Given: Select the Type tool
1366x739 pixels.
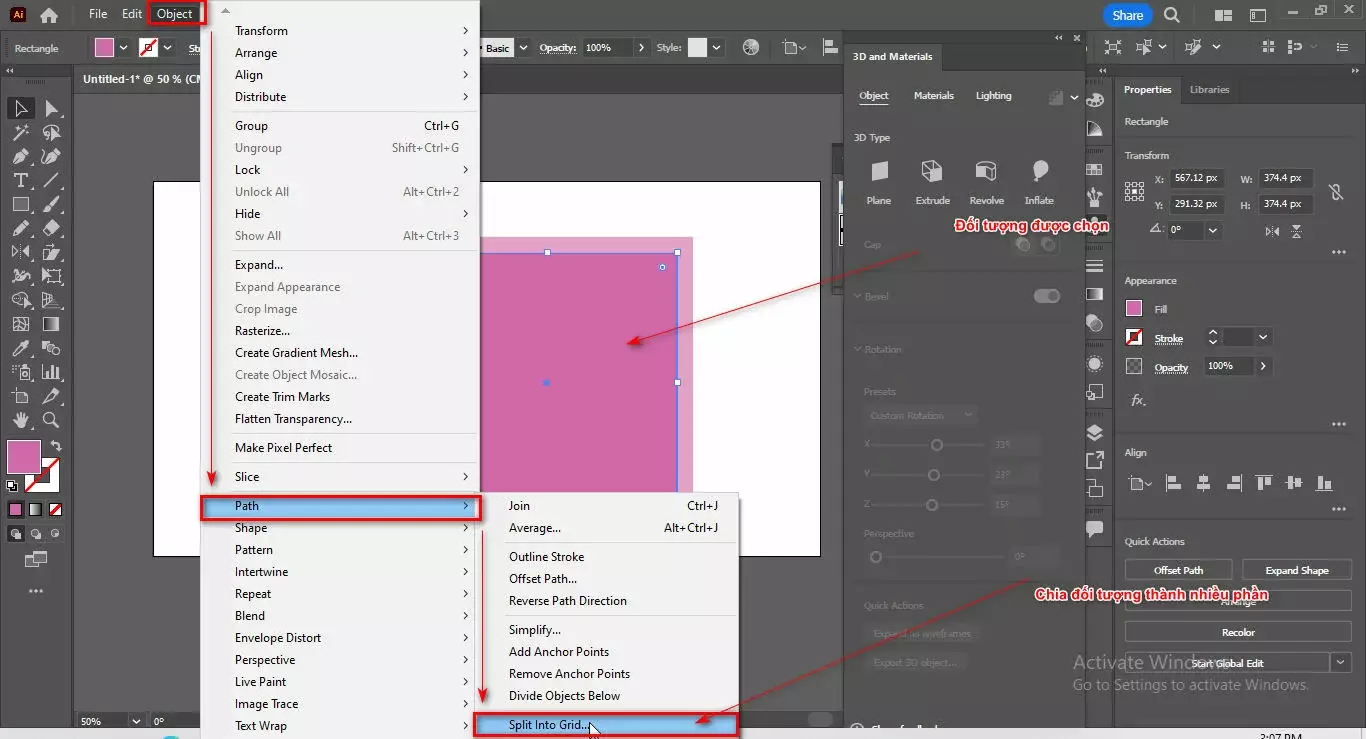Looking at the screenshot, I should [20, 180].
